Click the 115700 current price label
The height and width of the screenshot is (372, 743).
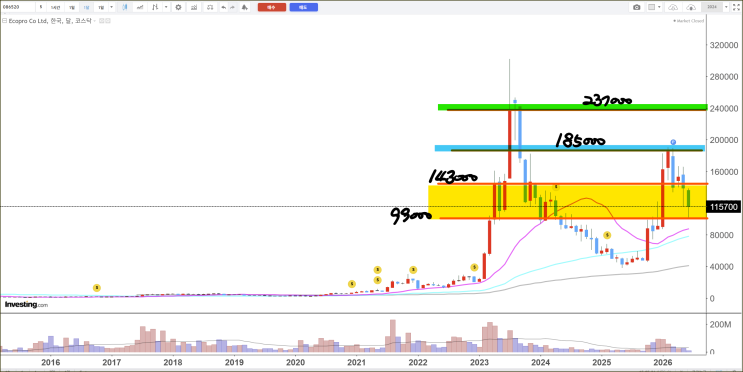(723, 207)
